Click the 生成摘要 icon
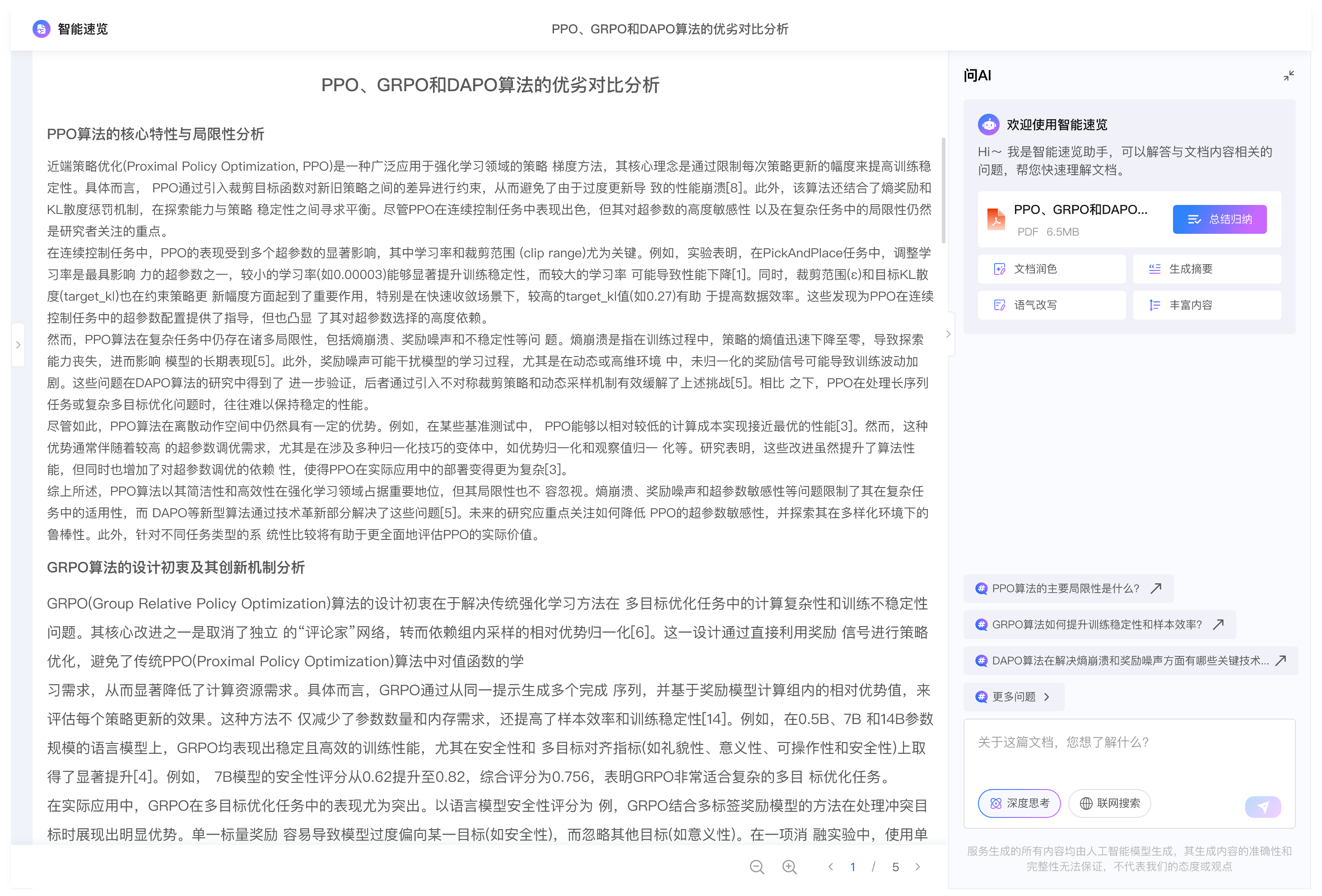The width and height of the screenshot is (1322, 896). coord(1154,269)
